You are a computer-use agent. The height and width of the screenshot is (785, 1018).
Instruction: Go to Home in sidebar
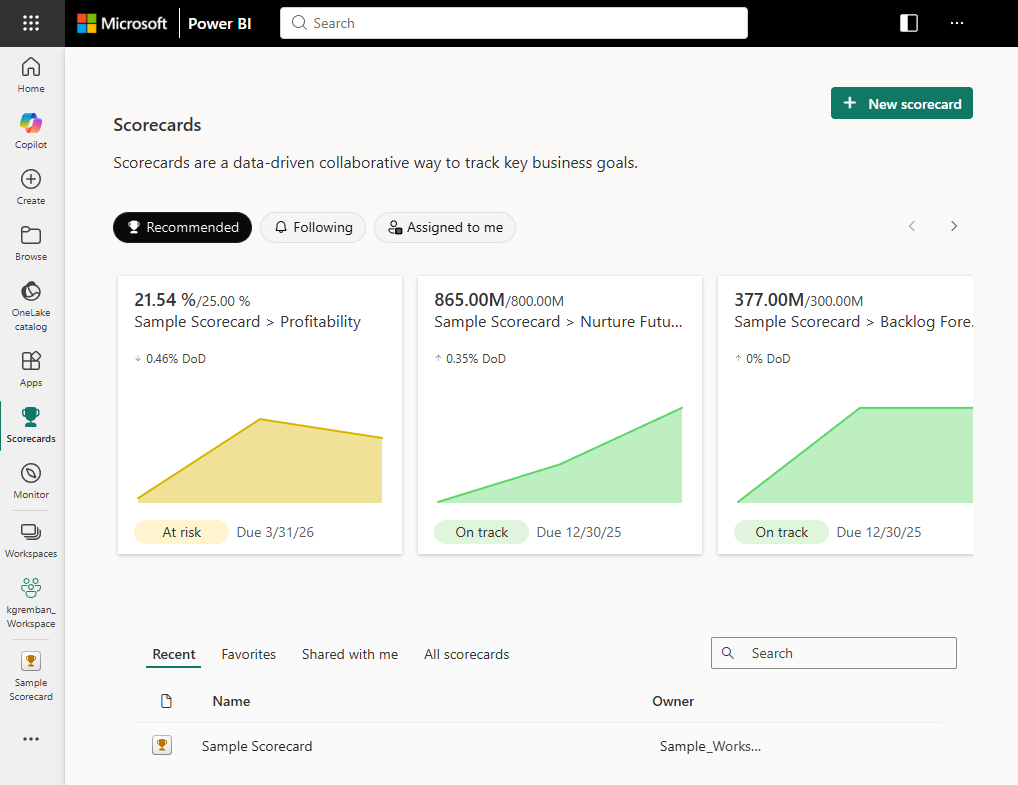(31, 75)
